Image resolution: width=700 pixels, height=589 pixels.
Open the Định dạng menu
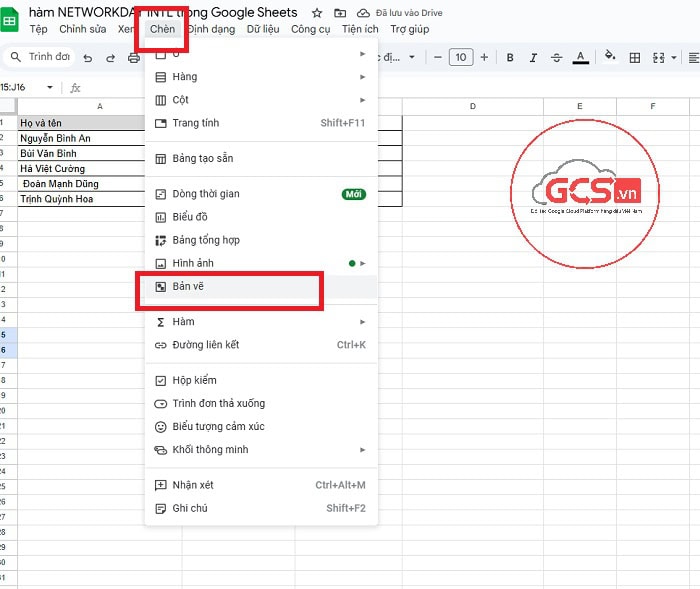[x=210, y=29]
